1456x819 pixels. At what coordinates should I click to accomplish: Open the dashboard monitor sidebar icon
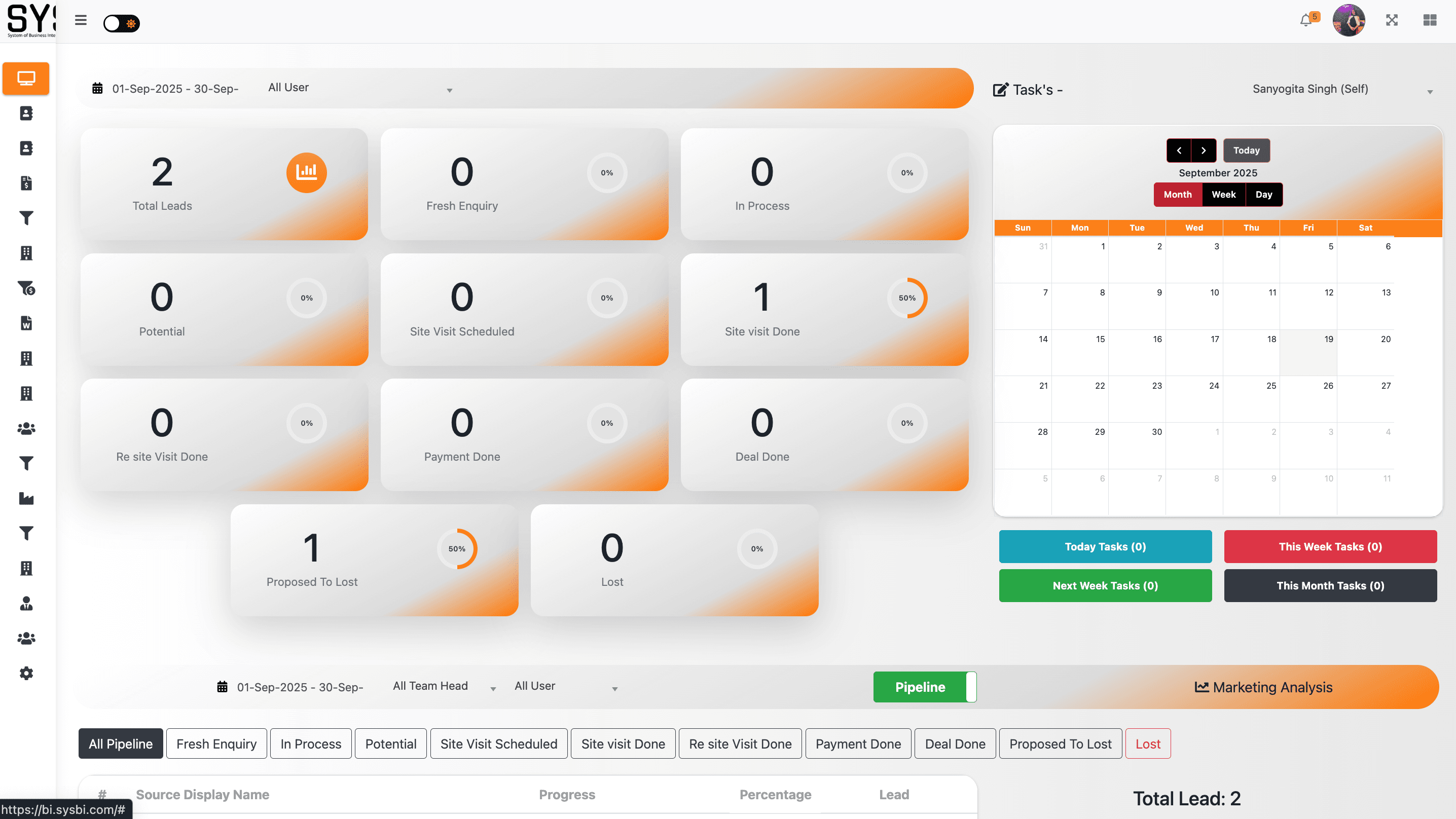26,78
